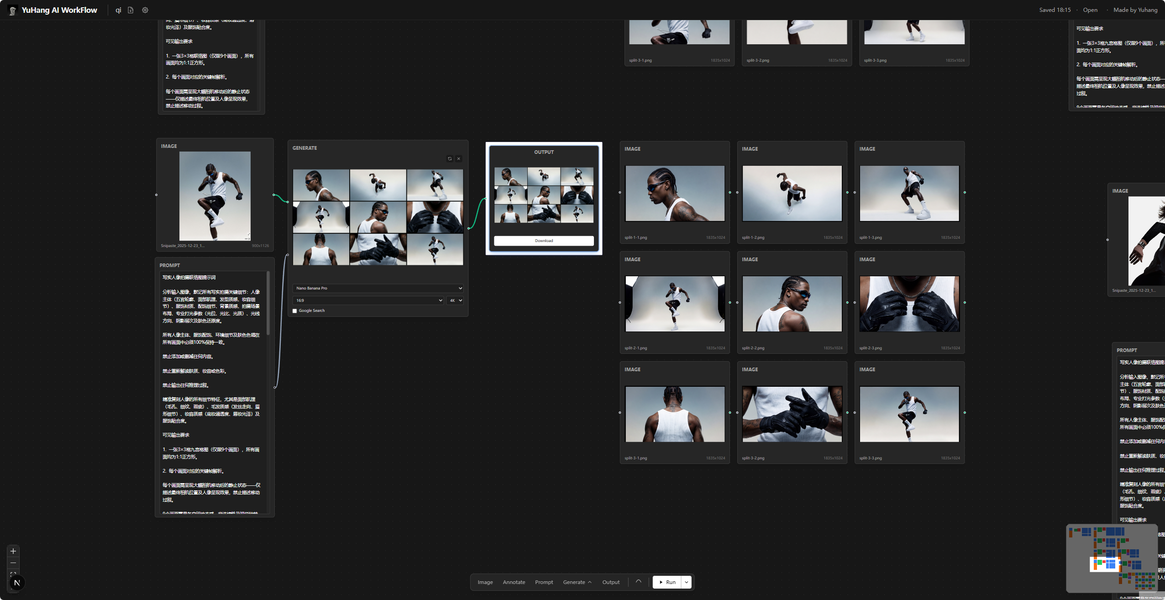Close the Generate node with X icon
The image size is (1165, 600).
458,159
